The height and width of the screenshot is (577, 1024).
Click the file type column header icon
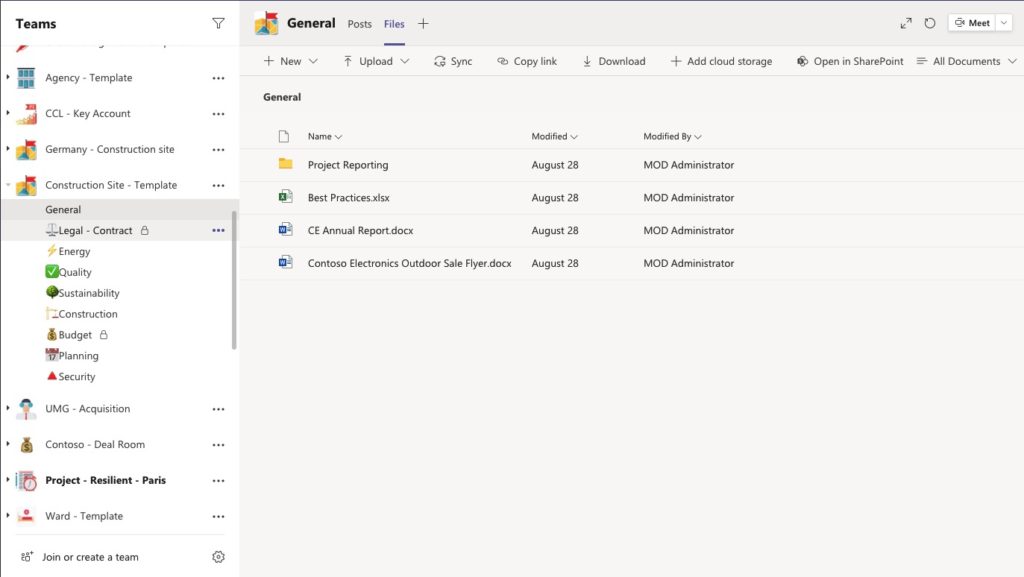283,136
